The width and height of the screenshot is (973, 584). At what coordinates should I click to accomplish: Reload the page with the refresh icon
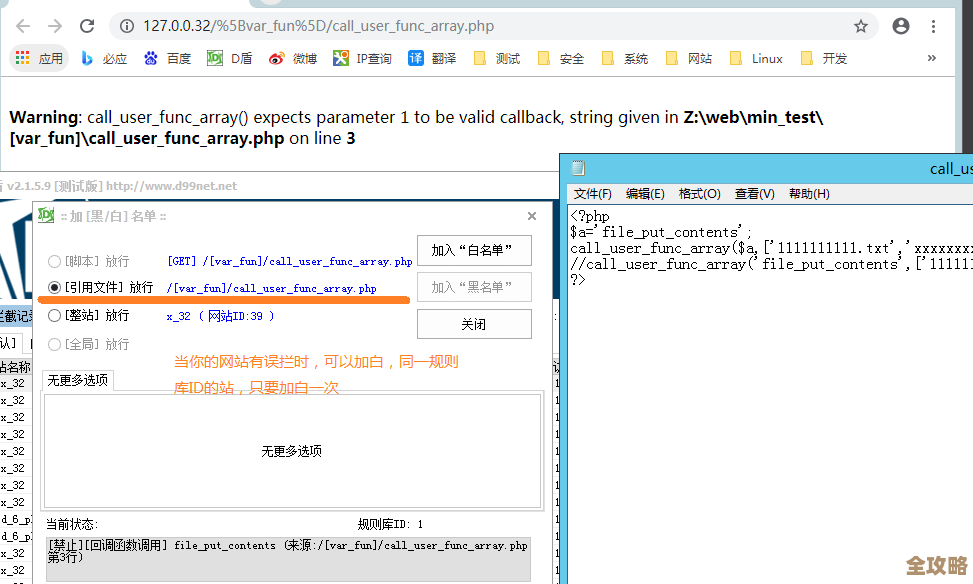[x=87, y=26]
